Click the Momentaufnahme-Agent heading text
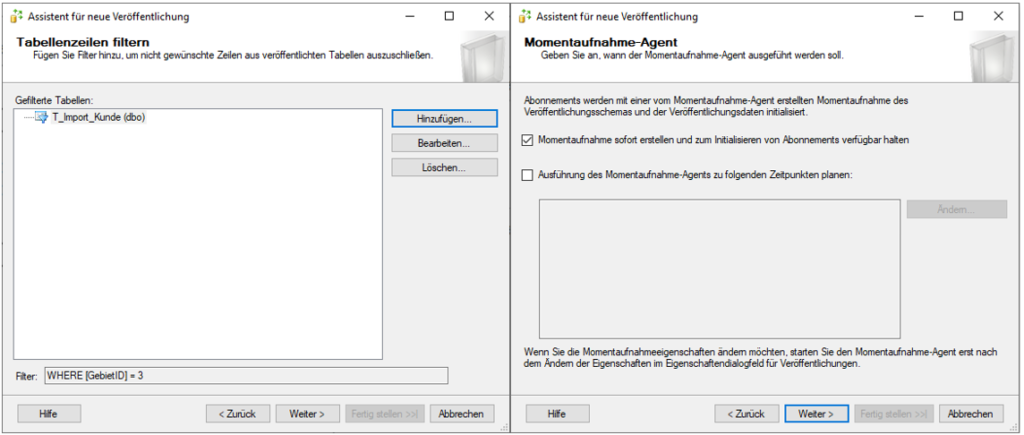Viewport: 1024px width, 435px height. pyautogui.click(x=601, y=43)
